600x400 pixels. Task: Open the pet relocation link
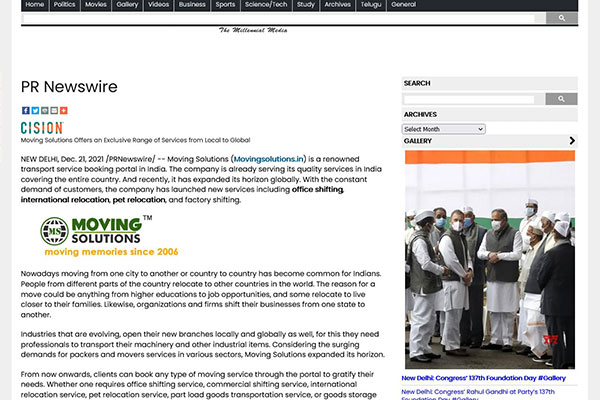tap(132, 200)
